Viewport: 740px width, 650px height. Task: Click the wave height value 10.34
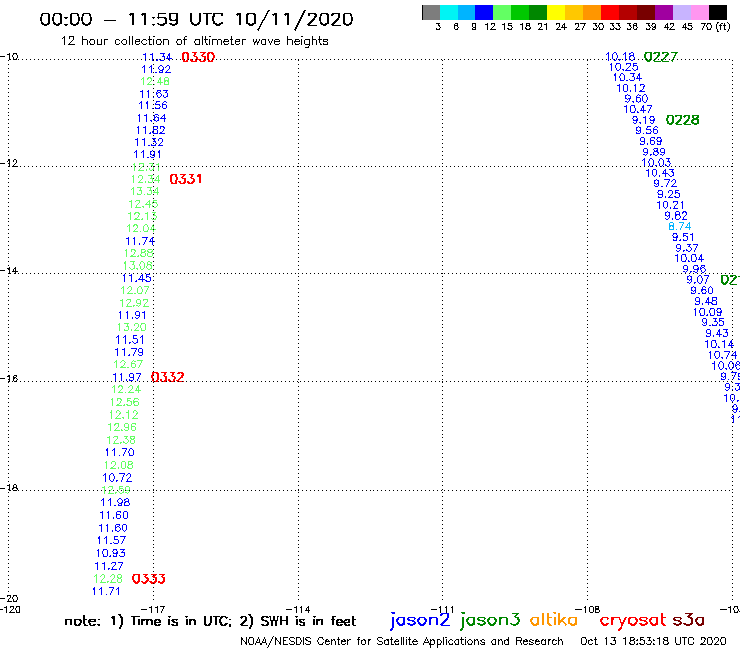click(x=627, y=77)
